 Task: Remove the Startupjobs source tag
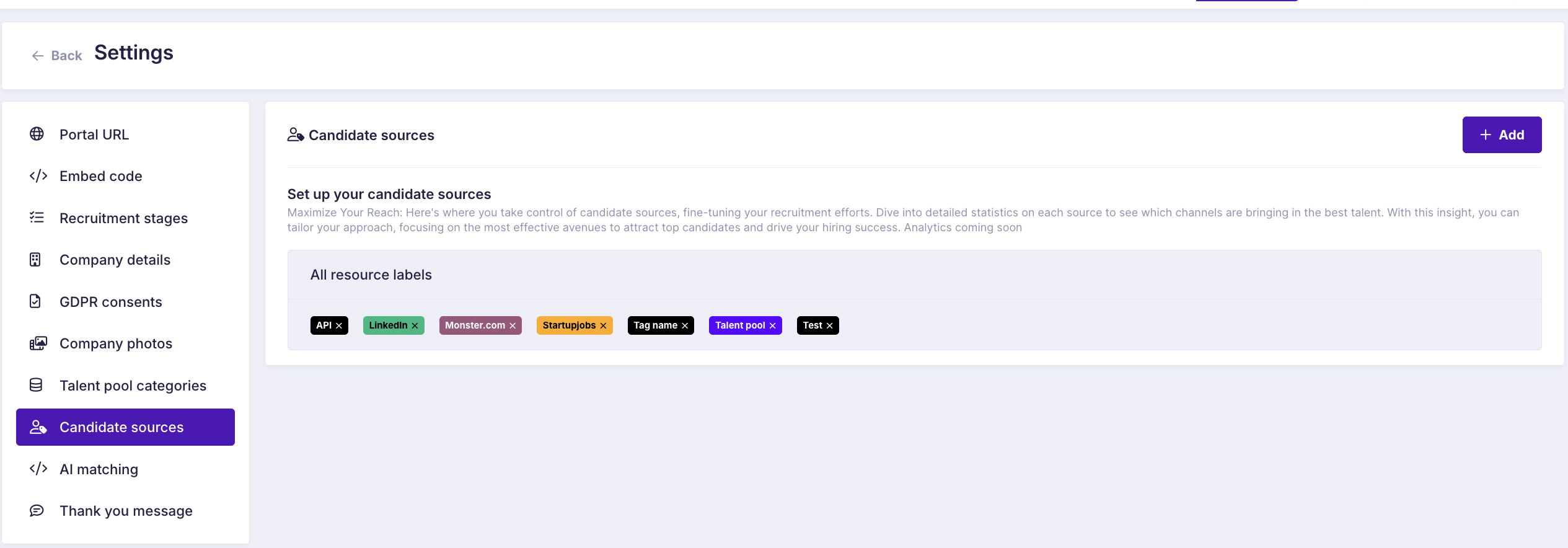pos(603,326)
